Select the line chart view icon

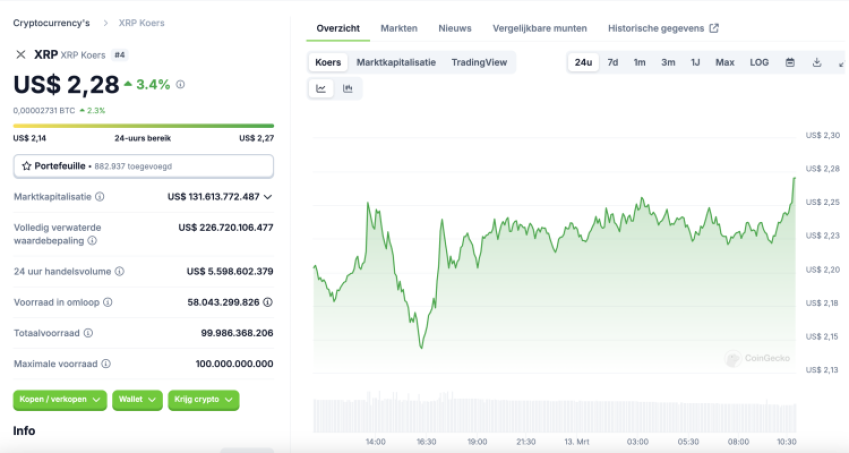[x=321, y=89]
